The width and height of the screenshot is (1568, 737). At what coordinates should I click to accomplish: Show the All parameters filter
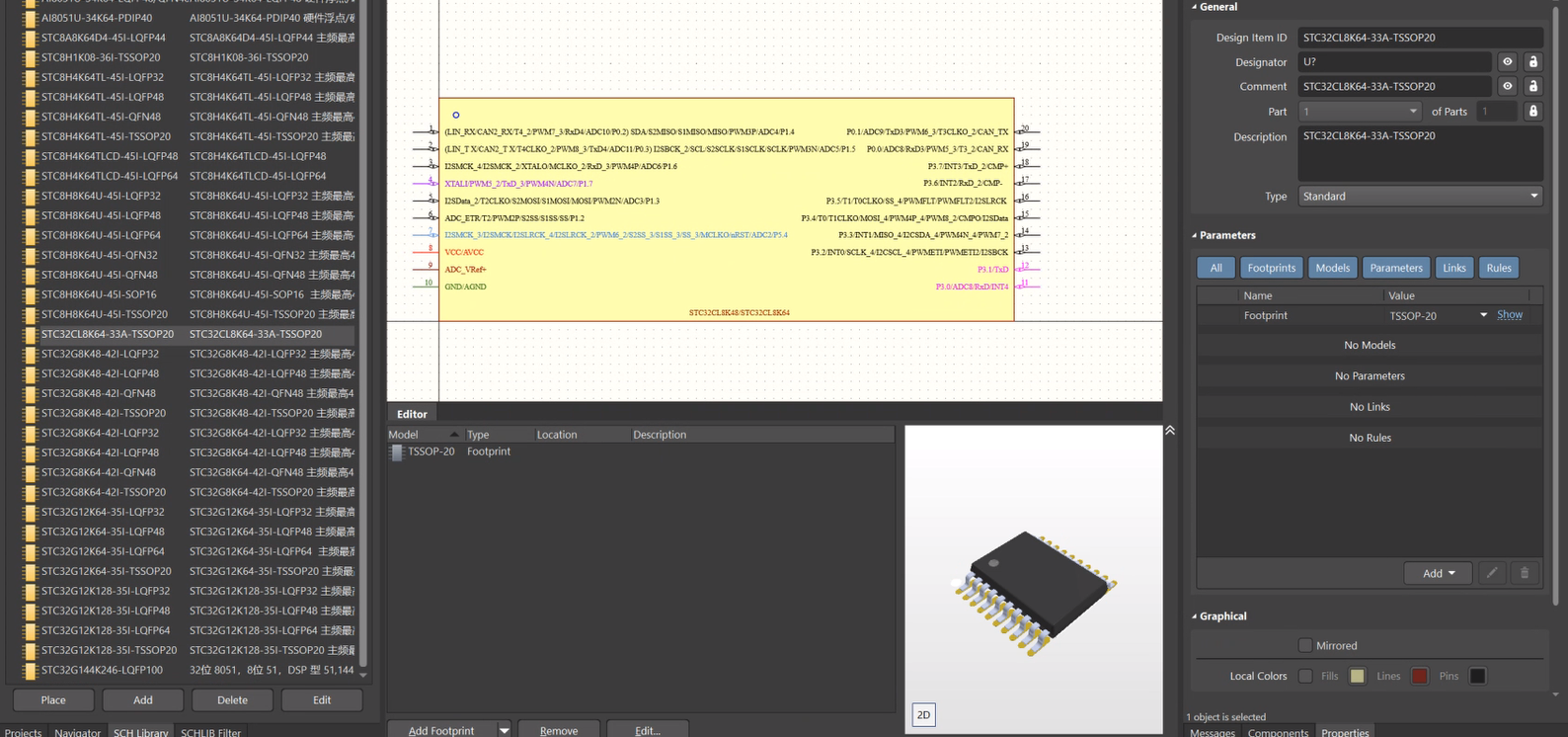click(x=1215, y=268)
